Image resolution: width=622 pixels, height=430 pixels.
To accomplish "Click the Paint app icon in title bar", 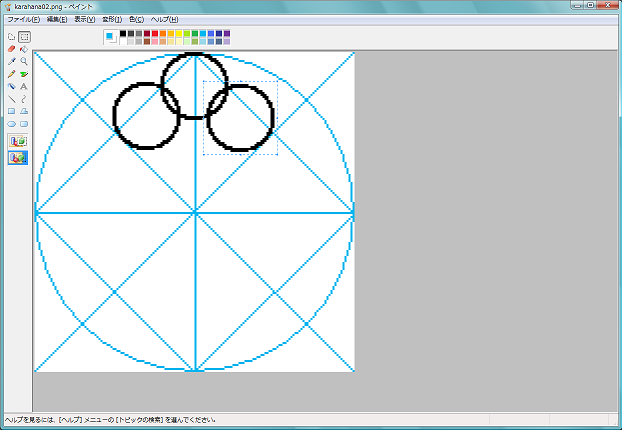I will 8,7.
